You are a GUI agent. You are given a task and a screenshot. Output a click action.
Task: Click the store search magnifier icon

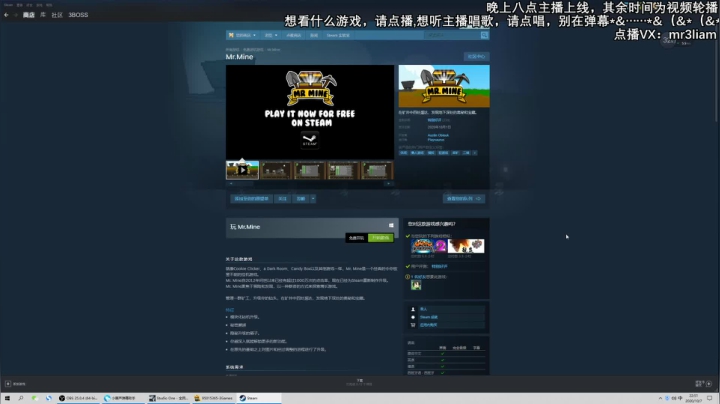pos(484,35)
